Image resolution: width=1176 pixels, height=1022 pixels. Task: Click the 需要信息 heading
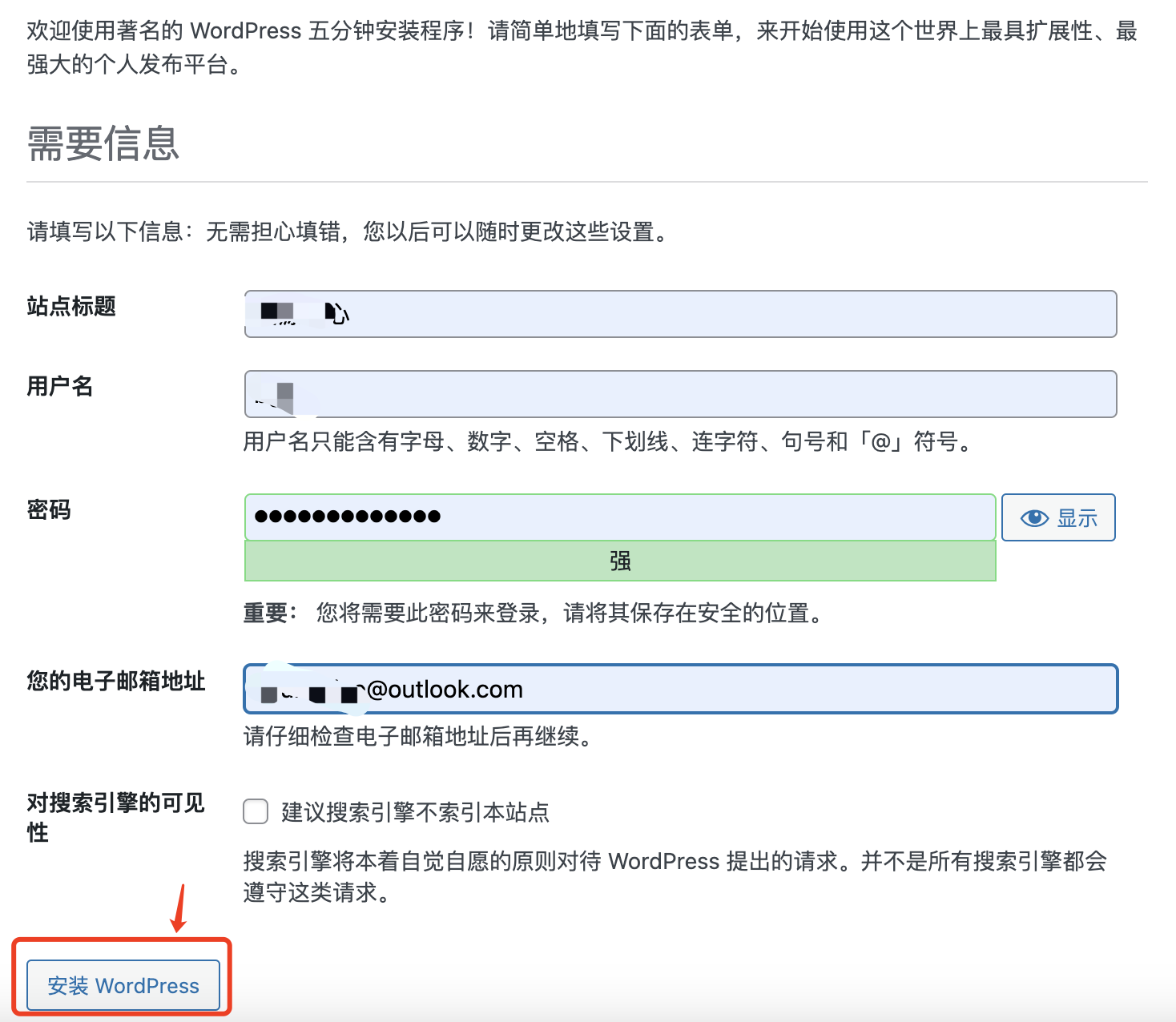[x=103, y=143]
